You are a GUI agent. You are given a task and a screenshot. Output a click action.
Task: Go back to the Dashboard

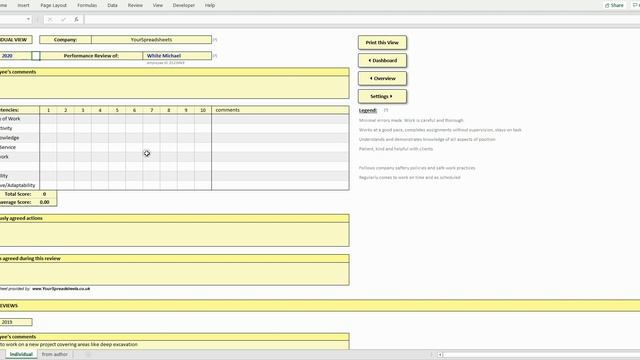tap(382, 60)
